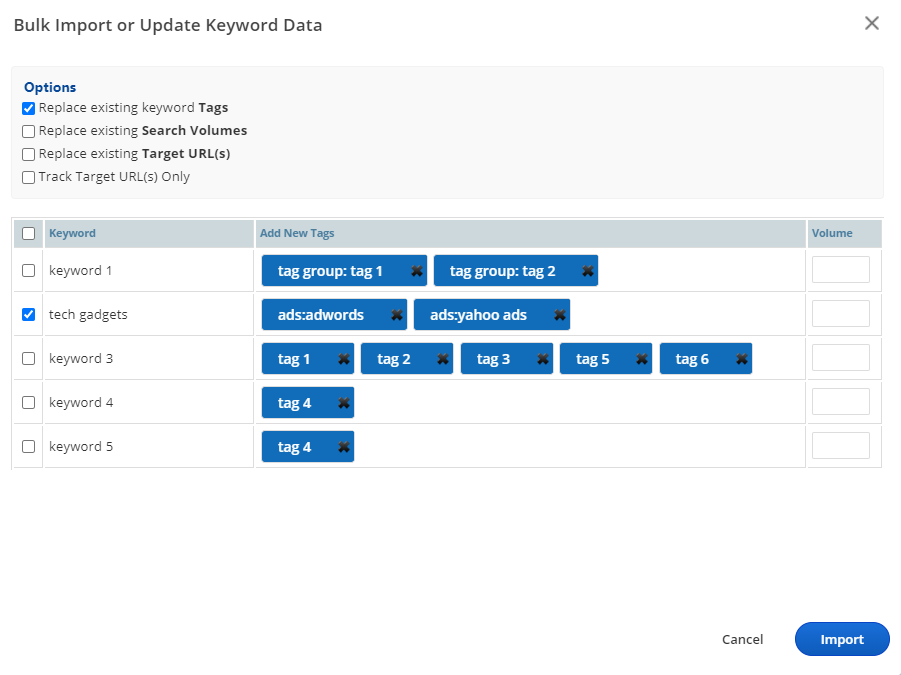
Task: Delete the ads:adwords tag
Action: [x=397, y=315]
